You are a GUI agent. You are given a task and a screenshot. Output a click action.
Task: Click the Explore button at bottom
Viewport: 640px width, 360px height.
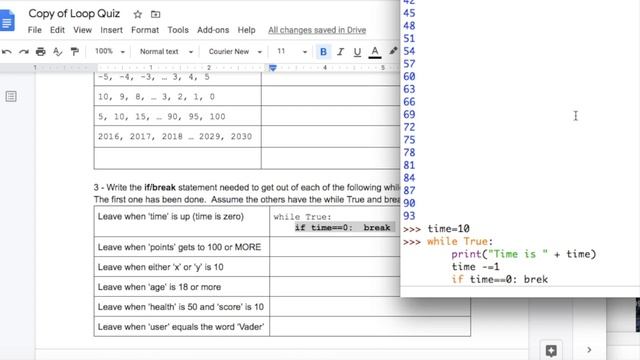551,350
